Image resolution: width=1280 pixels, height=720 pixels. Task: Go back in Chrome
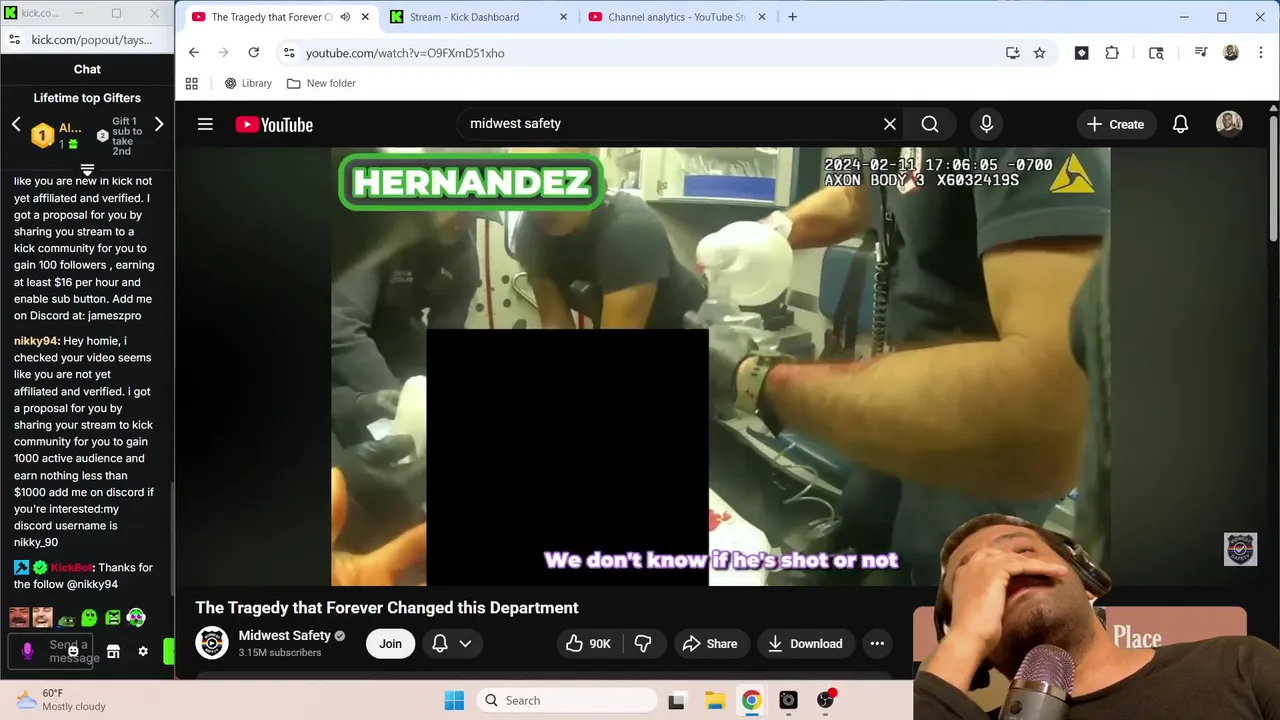pyautogui.click(x=194, y=53)
